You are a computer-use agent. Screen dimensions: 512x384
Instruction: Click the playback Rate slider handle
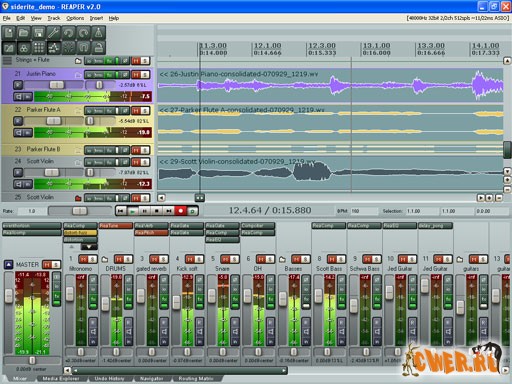tap(79, 211)
